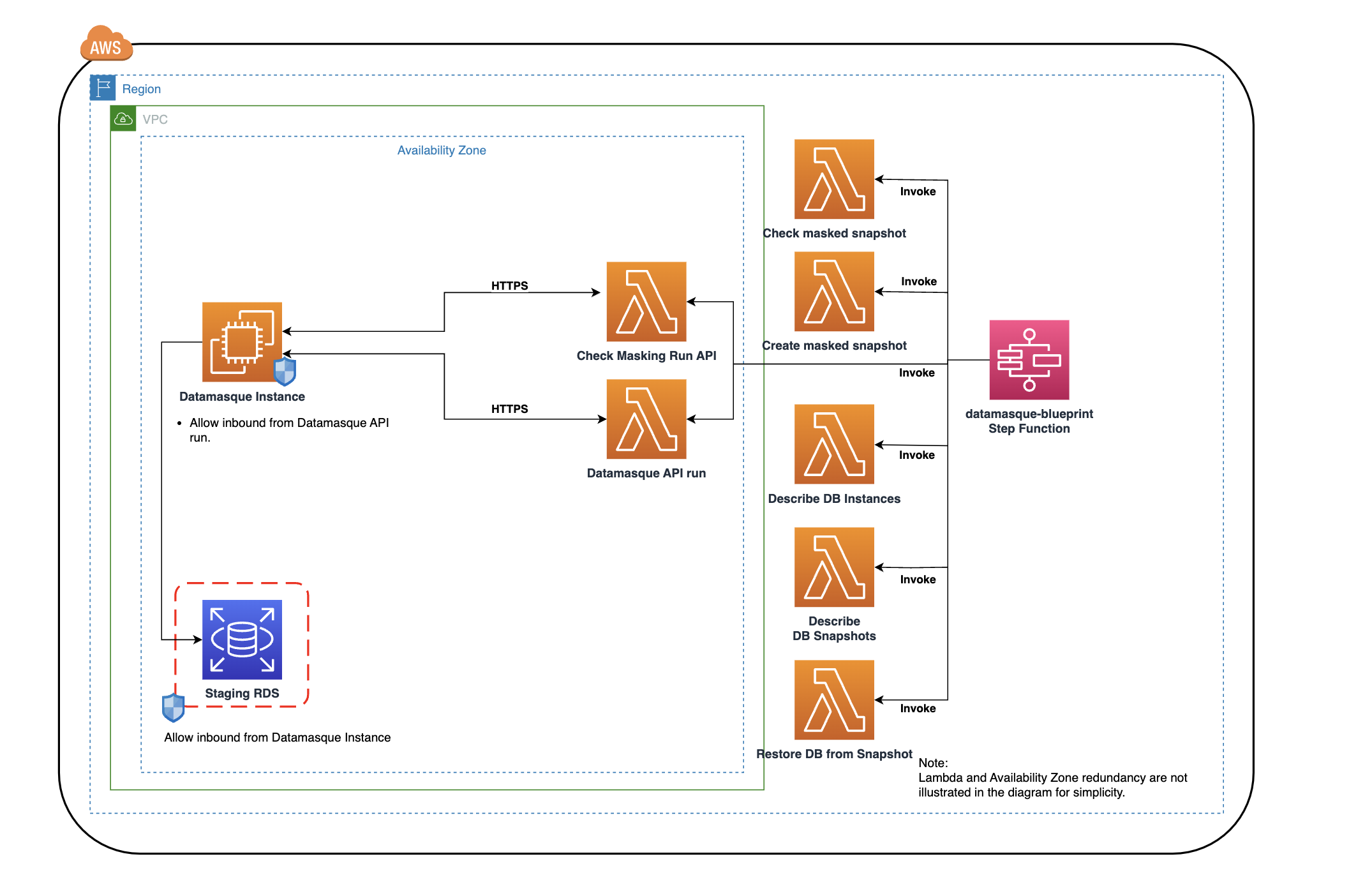Select the datamasque-blueprint Step Function icon
The image size is (1372, 882).
(x=1029, y=359)
